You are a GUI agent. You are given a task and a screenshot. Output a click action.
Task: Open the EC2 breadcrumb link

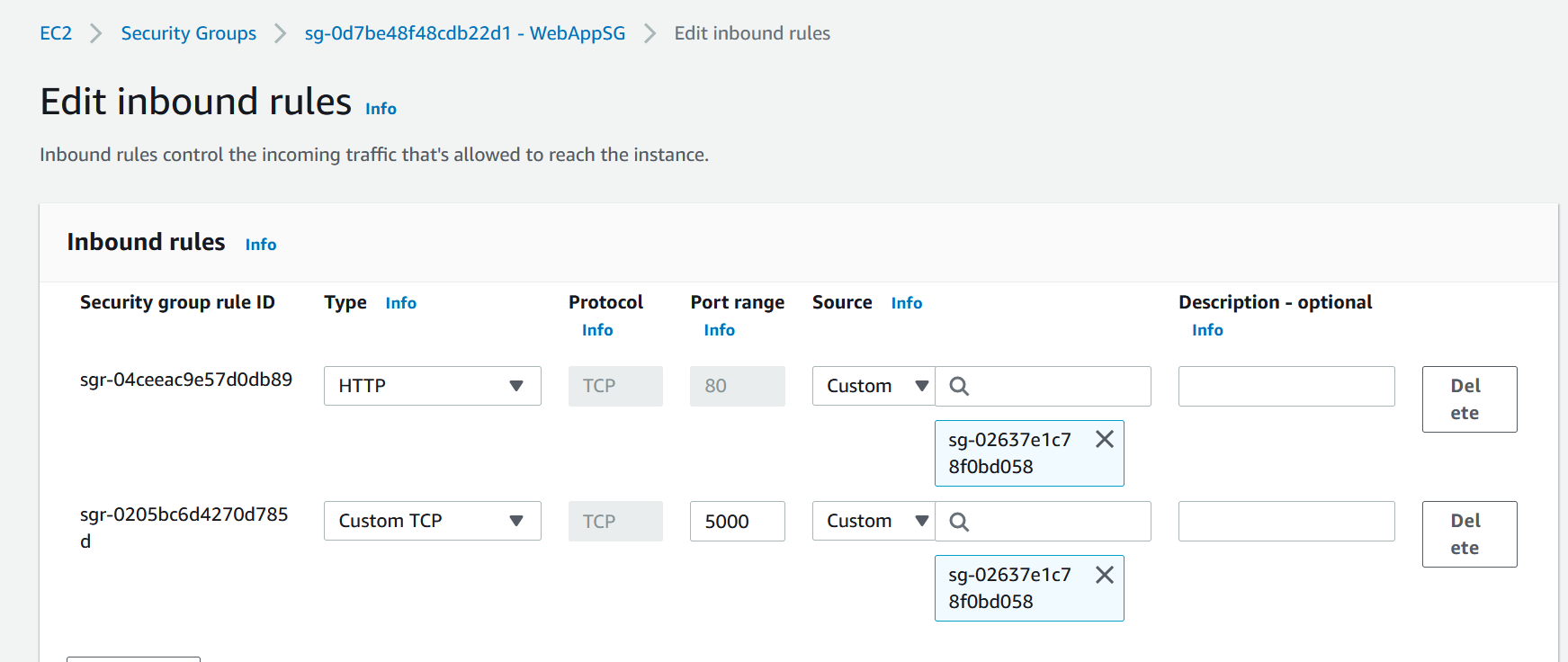tap(56, 33)
